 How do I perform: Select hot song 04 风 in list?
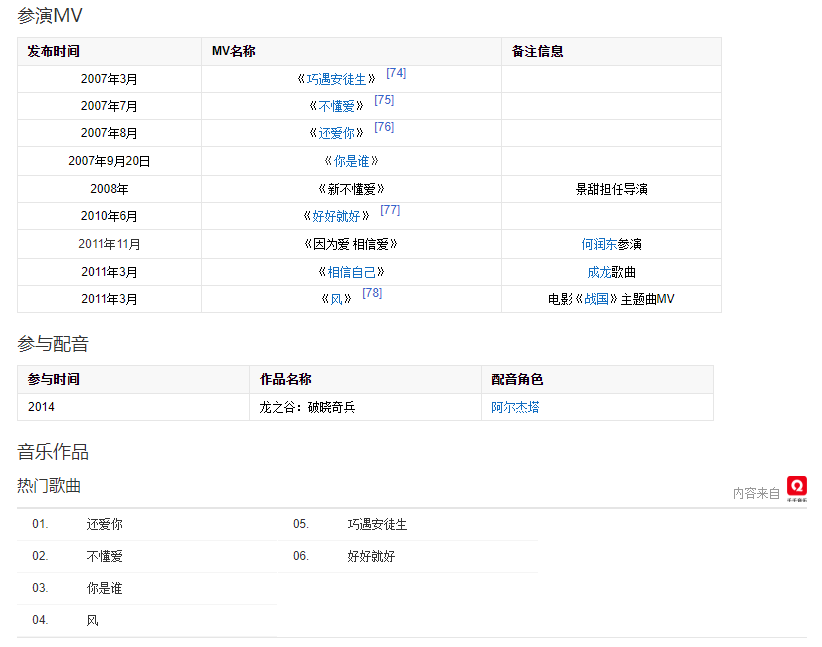(93, 620)
